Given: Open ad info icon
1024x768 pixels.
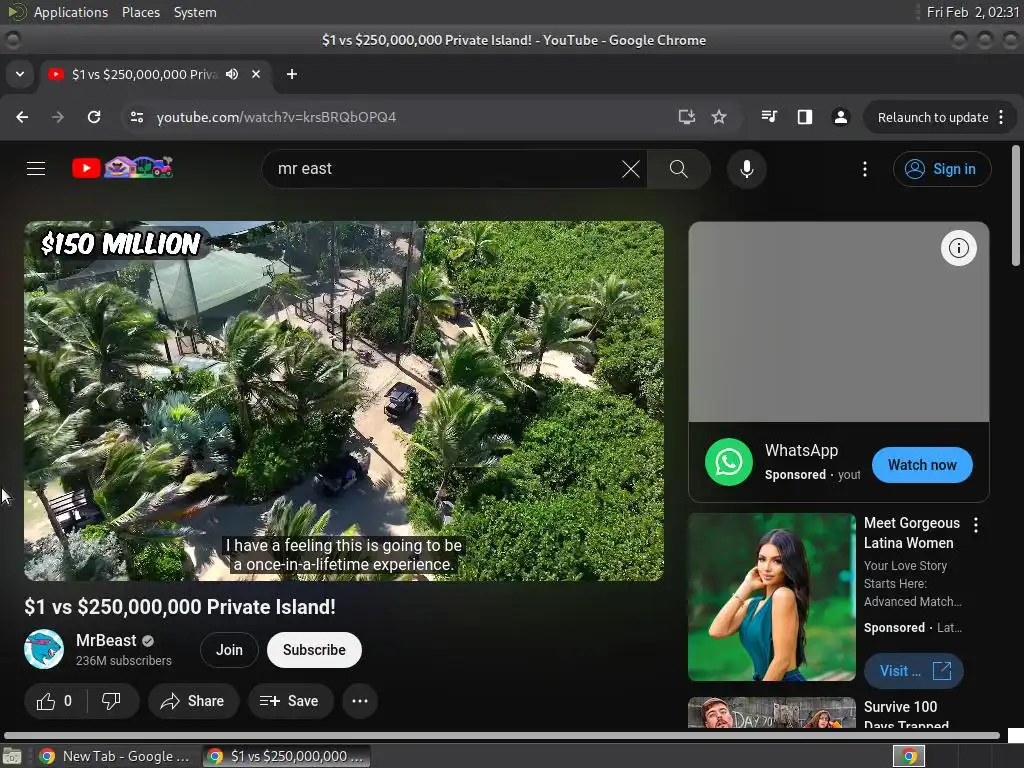Looking at the screenshot, I should [x=959, y=248].
